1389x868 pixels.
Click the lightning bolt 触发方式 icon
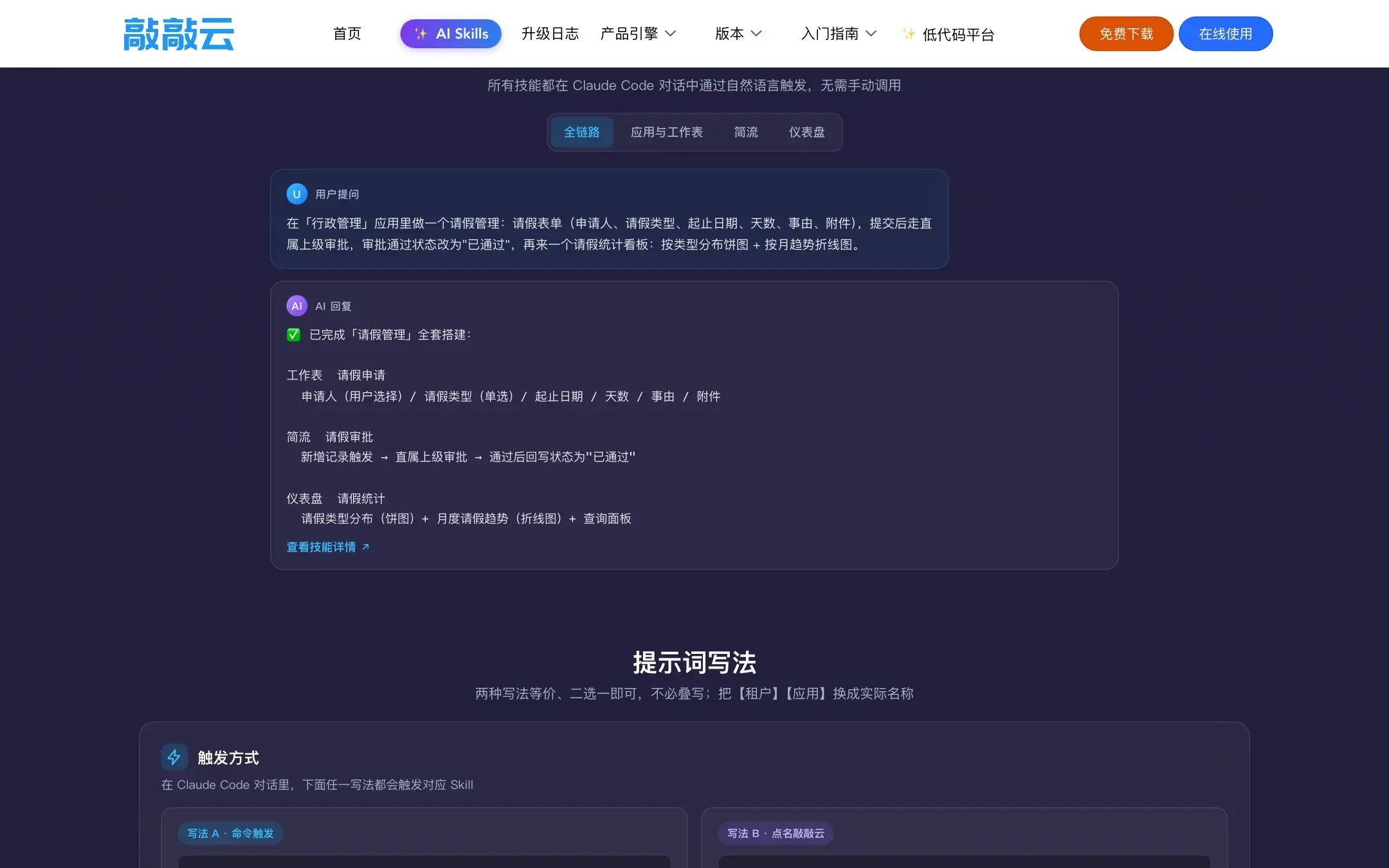pyautogui.click(x=174, y=757)
